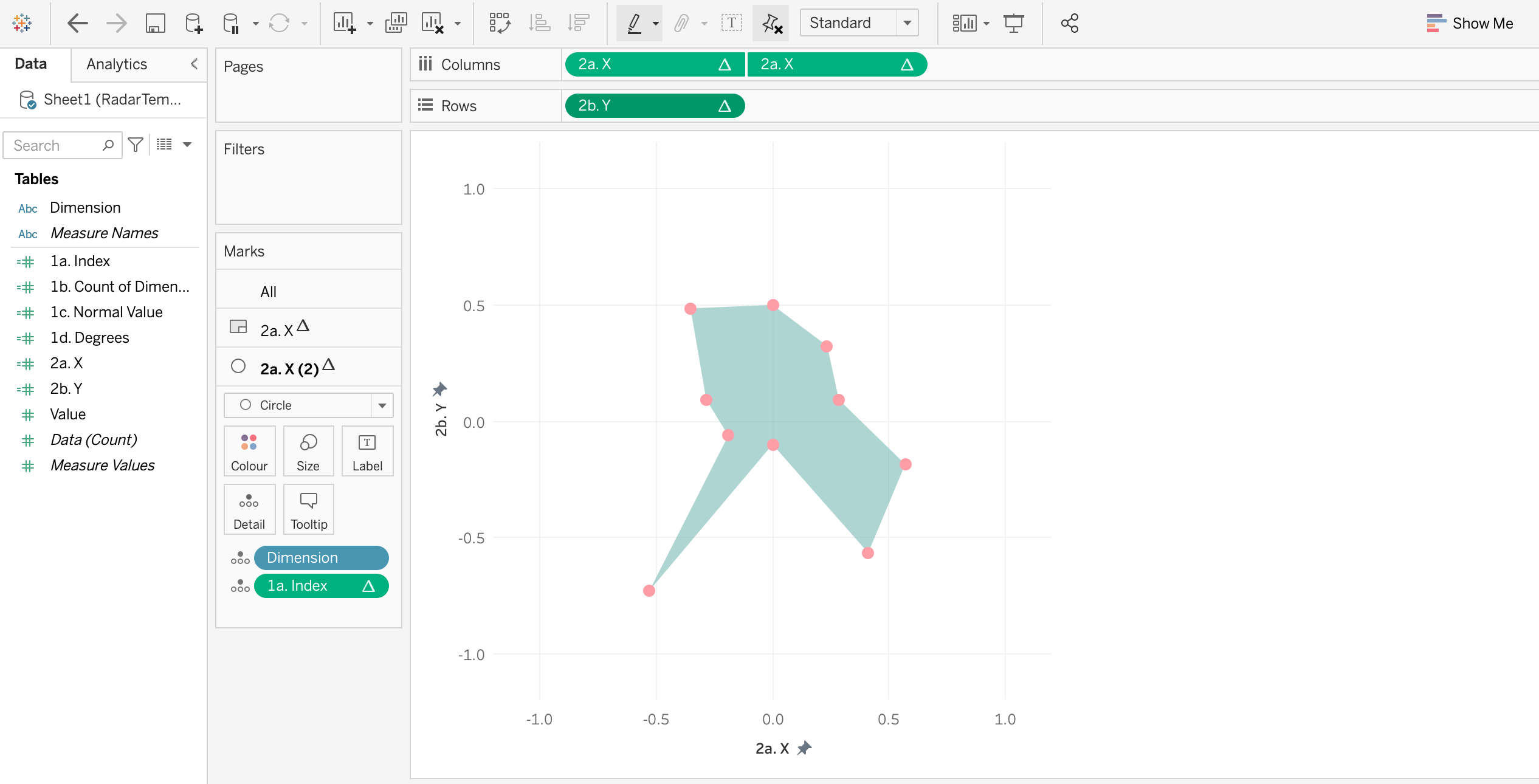This screenshot has width=1539, height=784.
Task: Select the 2a. X (2) marks card
Action: click(x=289, y=368)
